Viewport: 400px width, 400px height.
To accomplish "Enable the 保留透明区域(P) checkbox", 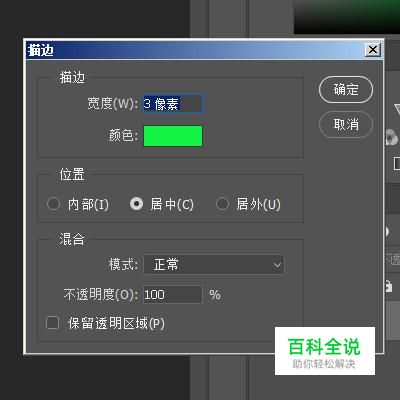I will point(52,323).
